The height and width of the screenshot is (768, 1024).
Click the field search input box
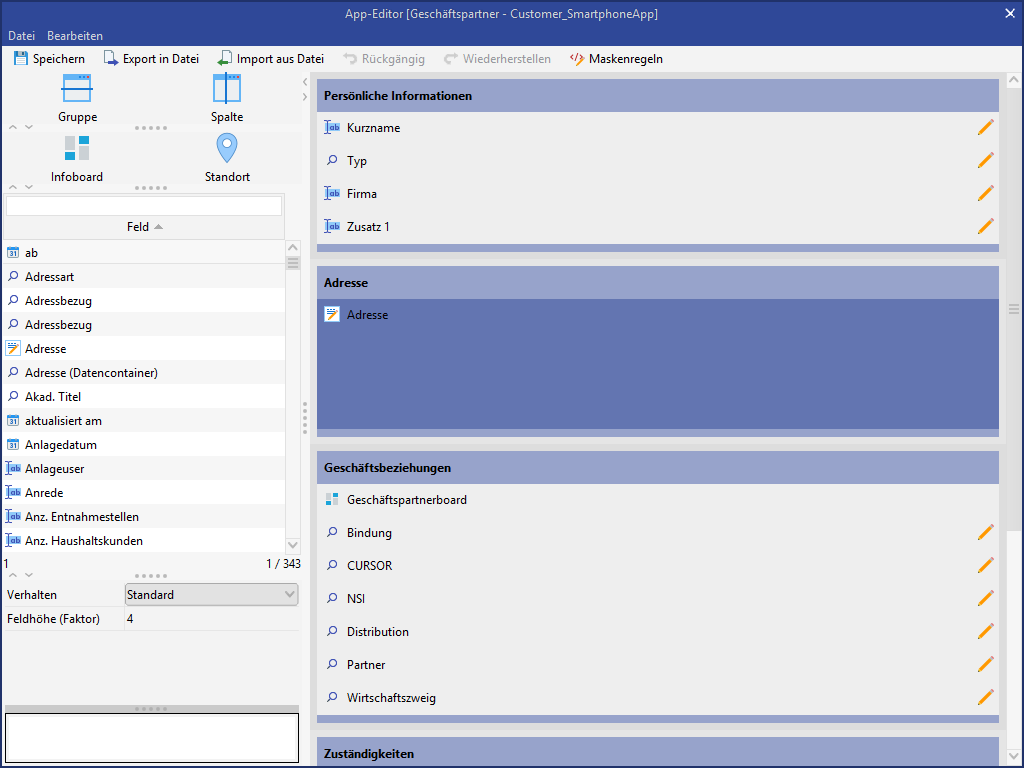[144, 206]
